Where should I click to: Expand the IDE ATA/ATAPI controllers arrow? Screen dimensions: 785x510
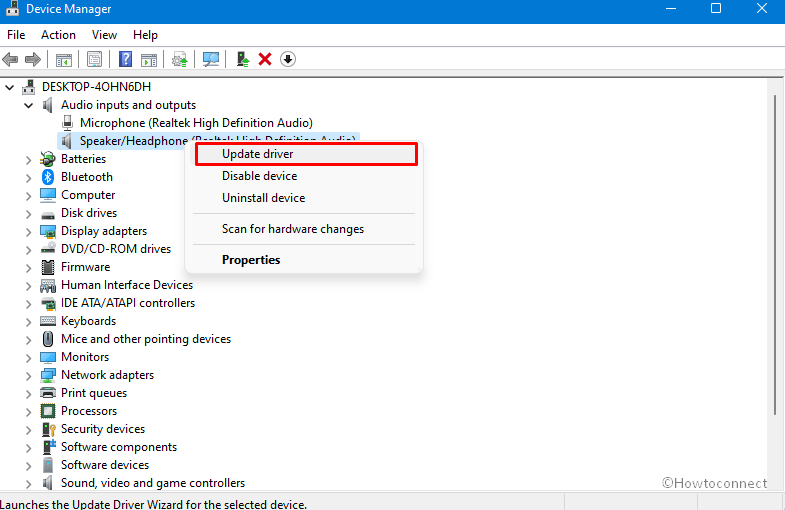(x=29, y=304)
